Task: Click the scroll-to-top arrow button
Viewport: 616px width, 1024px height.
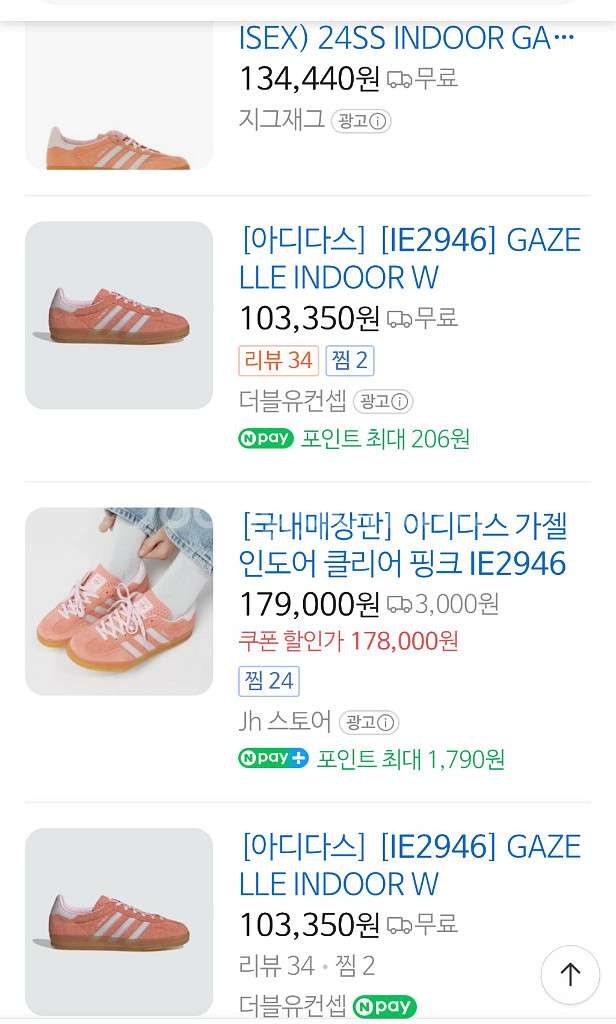Action: click(570, 975)
